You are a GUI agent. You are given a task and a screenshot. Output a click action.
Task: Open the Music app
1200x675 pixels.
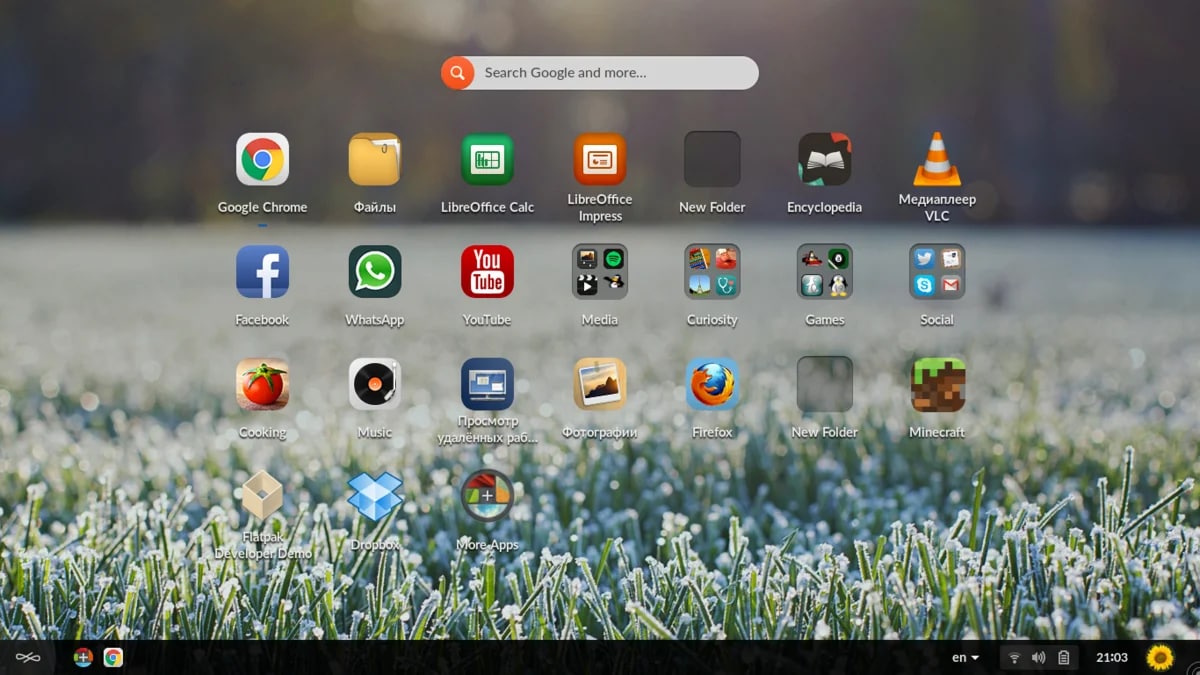click(x=375, y=385)
